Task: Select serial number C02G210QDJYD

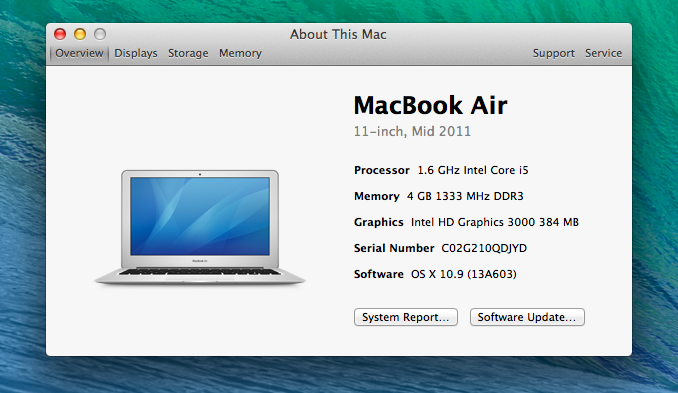Action: pyautogui.click(x=484, y=248)
